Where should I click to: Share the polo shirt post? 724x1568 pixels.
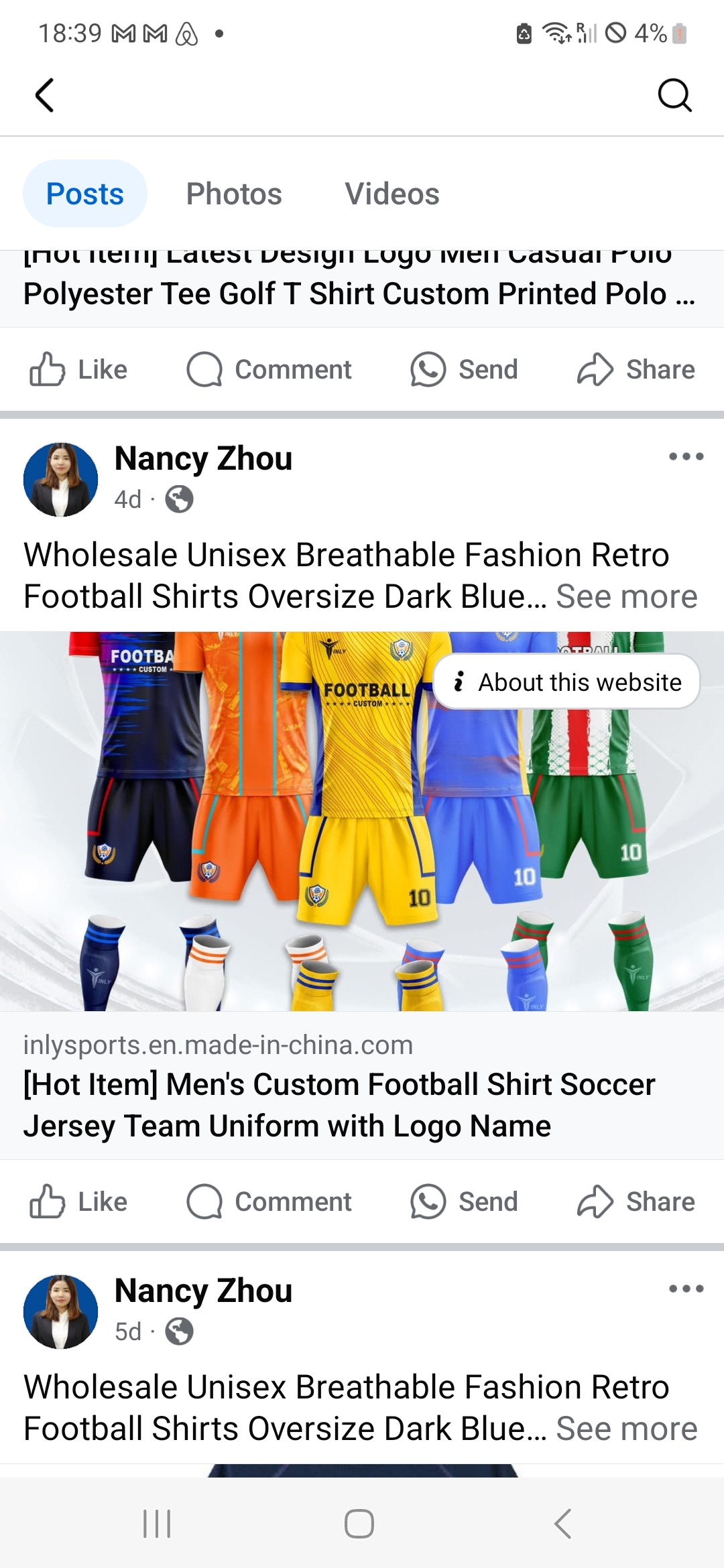pyautogui.click(x=636, y=369)
